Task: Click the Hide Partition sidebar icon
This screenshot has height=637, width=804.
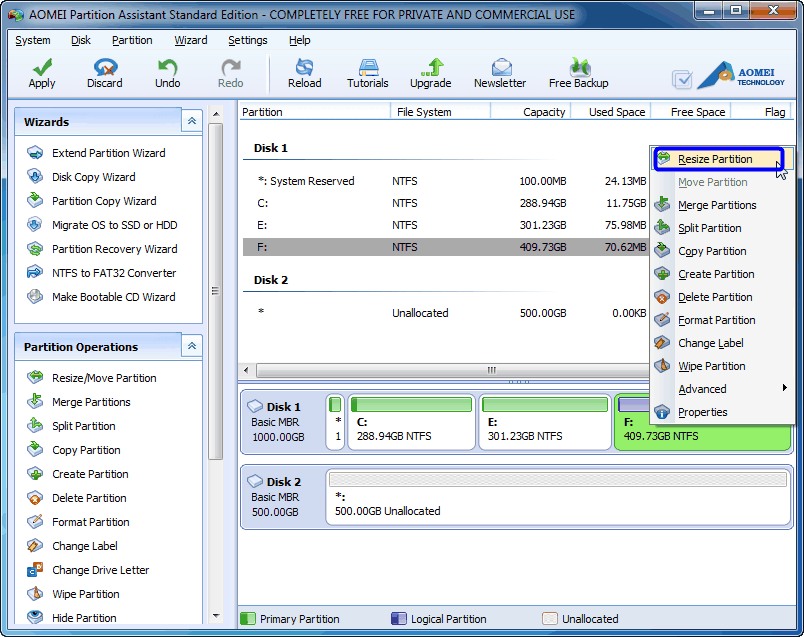Action: 35,617
